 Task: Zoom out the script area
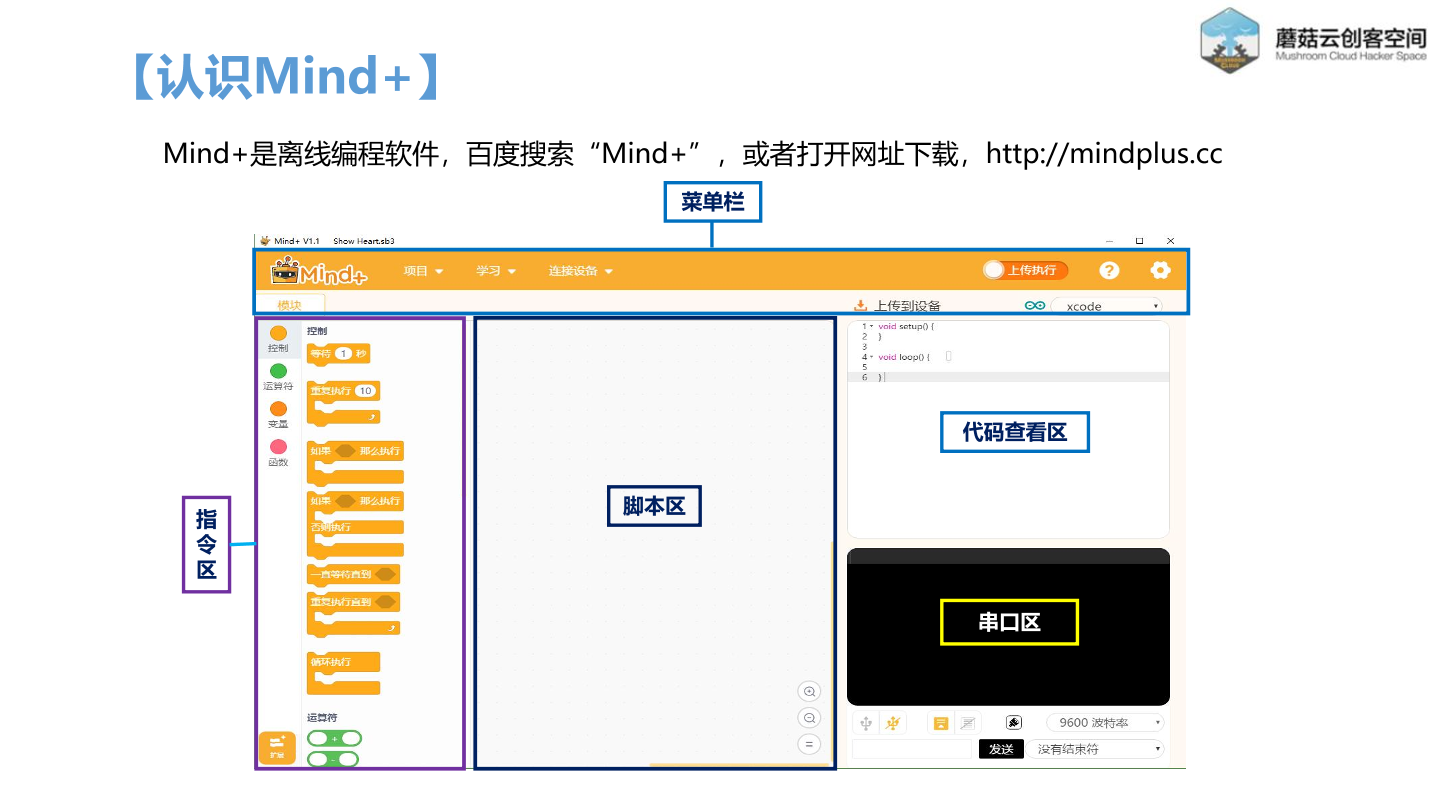pos(809,718)
